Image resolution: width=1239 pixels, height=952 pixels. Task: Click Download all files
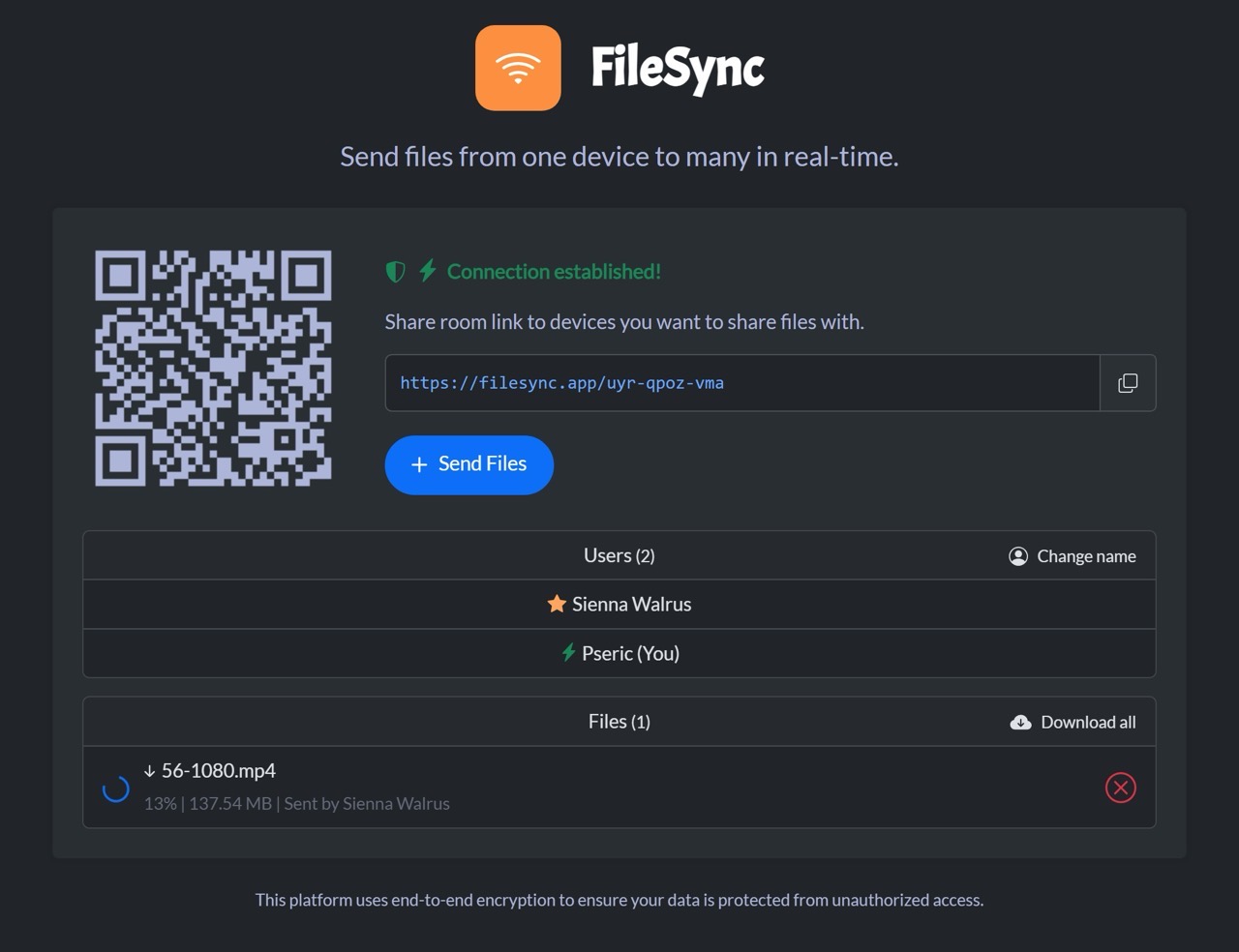(x=1073, y=722)
